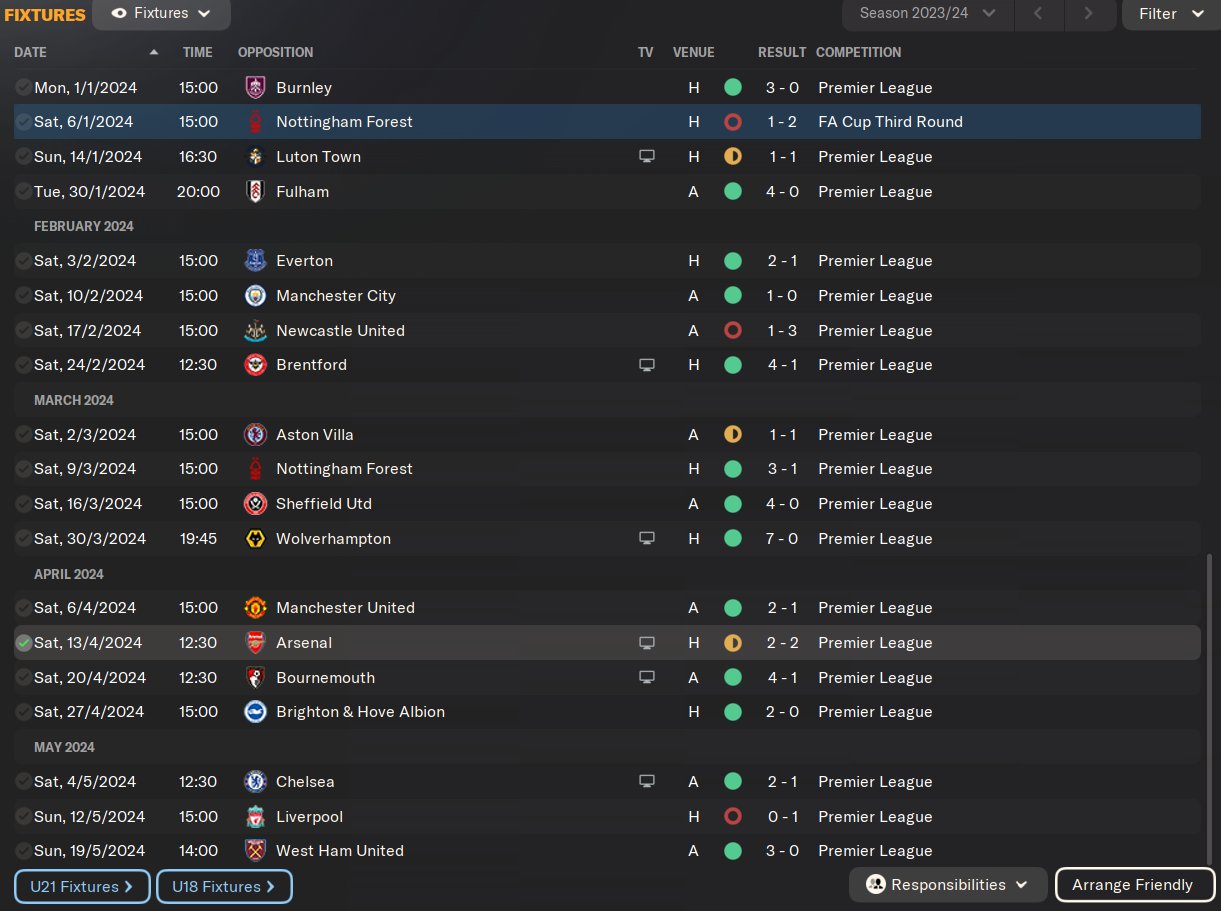Sort by the Date column header
This screenshot has width=1221, height=911.
coord(31,52)
